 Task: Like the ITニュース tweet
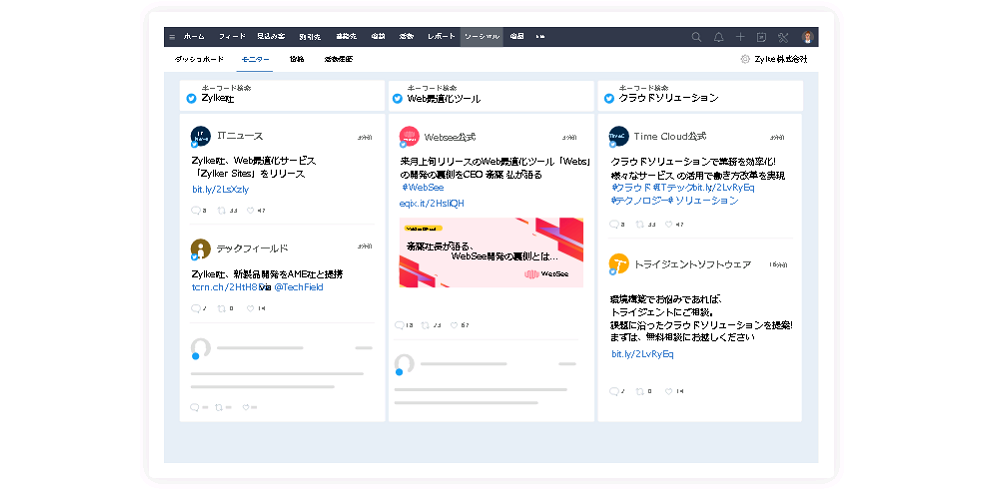pos(251,210)
